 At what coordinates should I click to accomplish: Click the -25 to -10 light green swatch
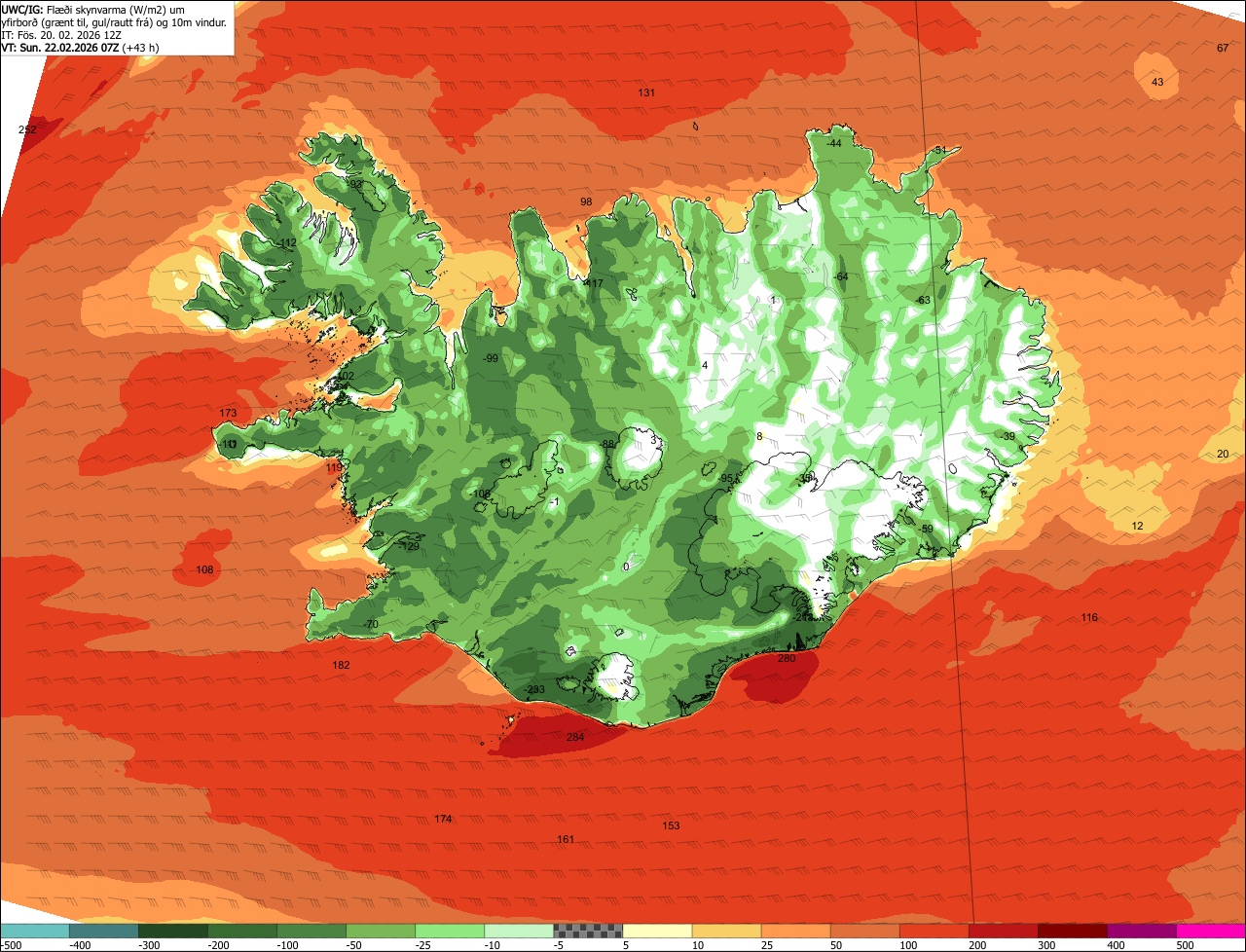point(450,931)
